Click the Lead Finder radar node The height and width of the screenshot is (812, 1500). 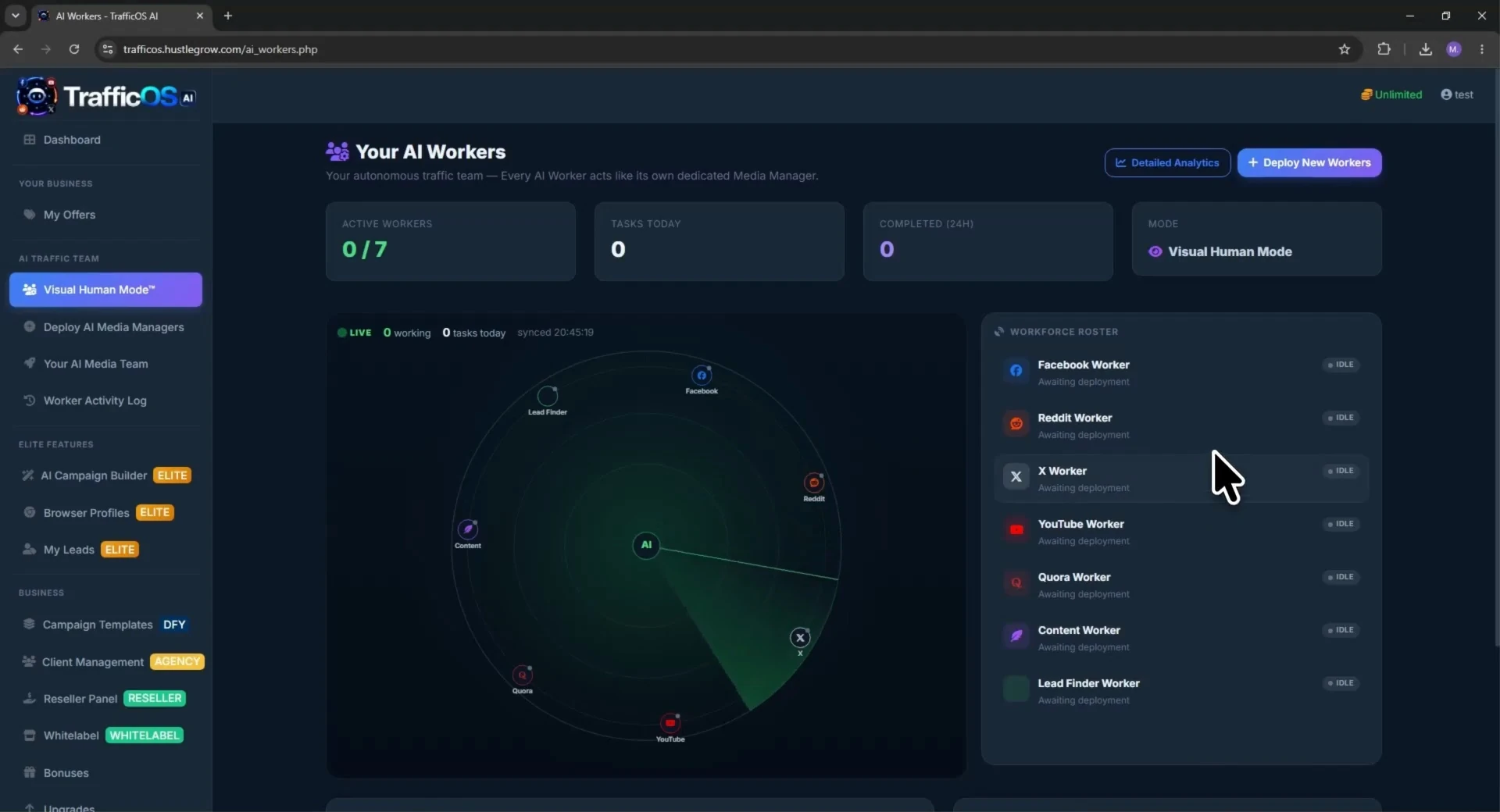click(547, 396)
